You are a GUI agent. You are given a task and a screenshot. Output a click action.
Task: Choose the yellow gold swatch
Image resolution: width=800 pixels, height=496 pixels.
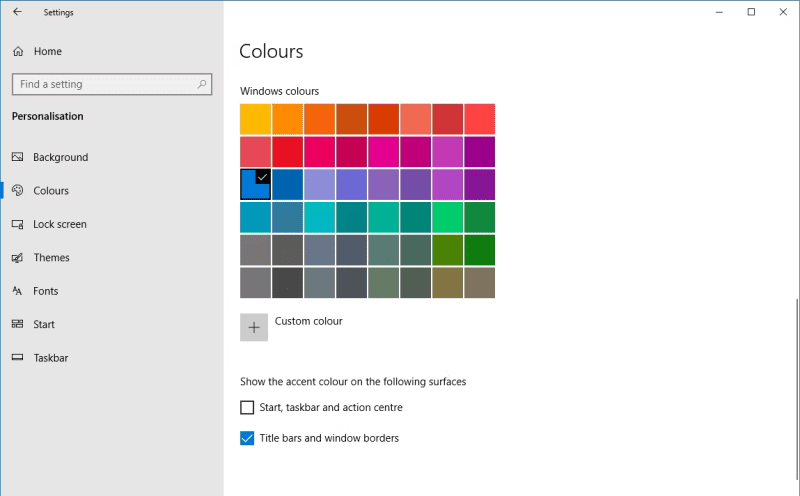(256, 119)
